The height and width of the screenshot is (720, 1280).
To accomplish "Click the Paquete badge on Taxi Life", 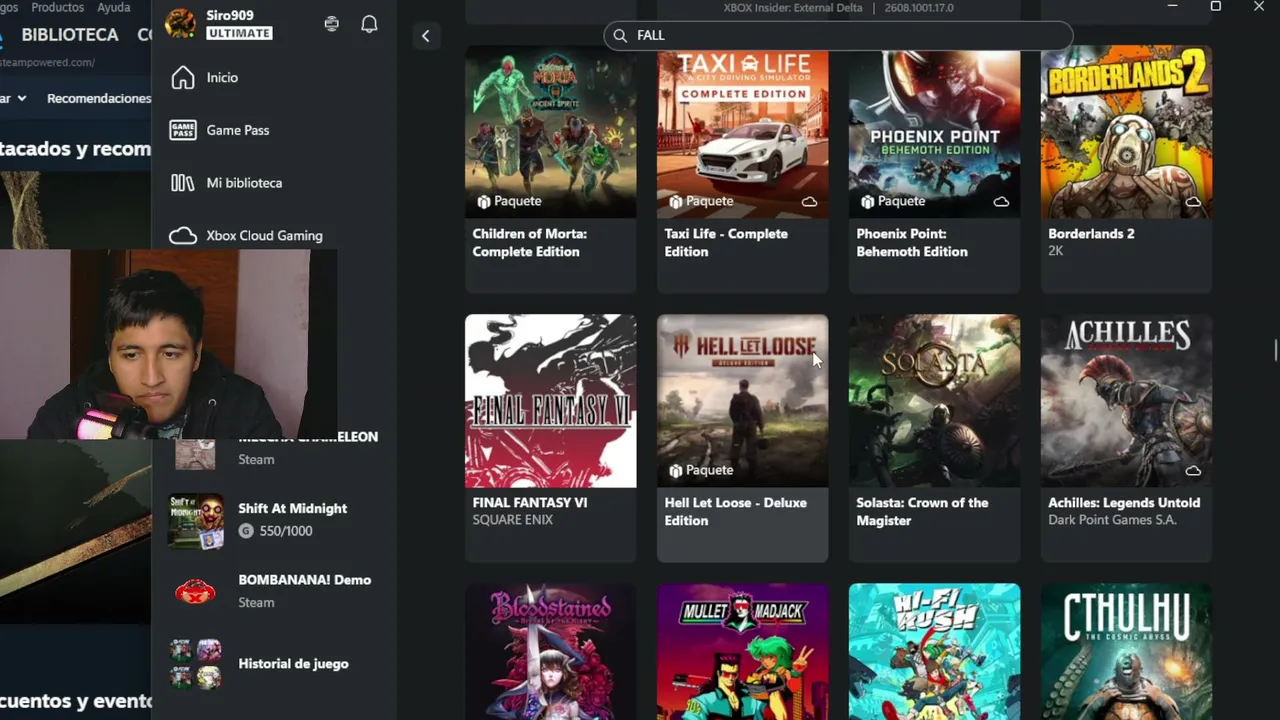I will pos(701,201).
